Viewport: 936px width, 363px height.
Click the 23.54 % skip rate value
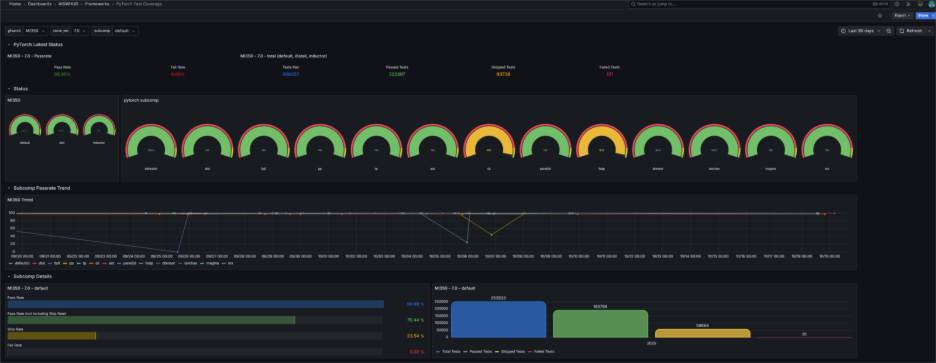click(x=415, y=336)
